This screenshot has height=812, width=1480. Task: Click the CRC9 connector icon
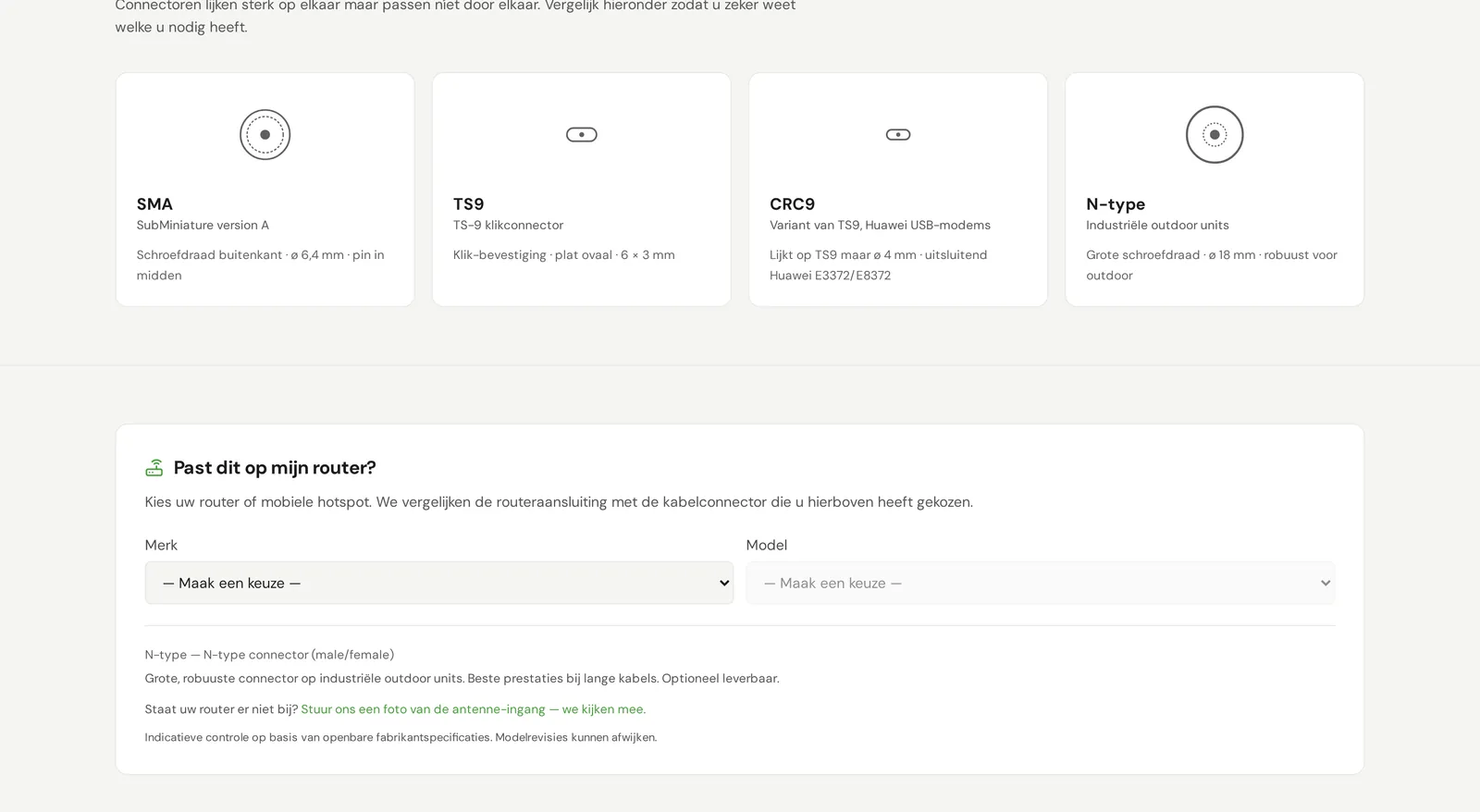click(x=898, y=135)
